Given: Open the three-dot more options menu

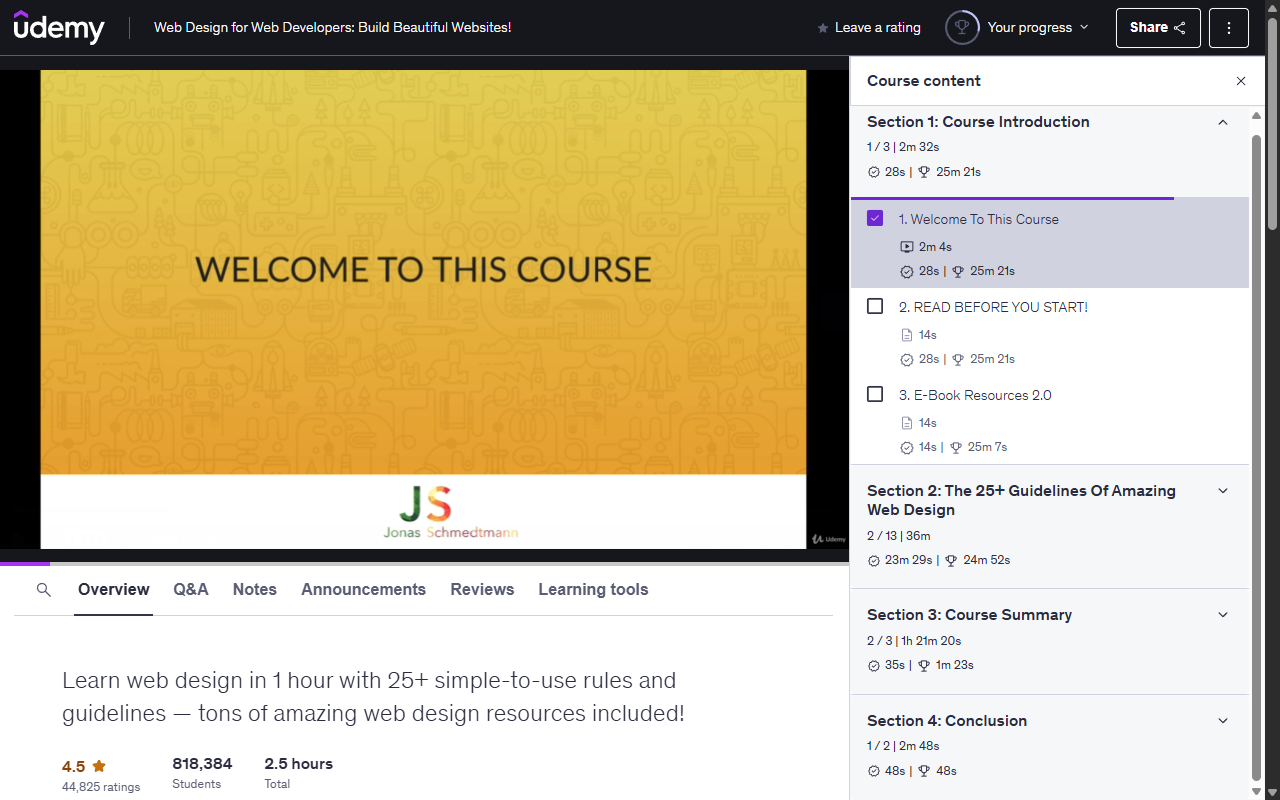Looking at the screenshot, I should pos(1229,28).
